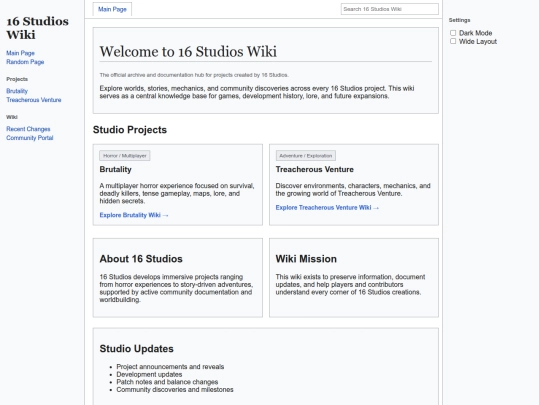Focus the Search 16 Studios Wiki field
Screen dimensions: 540x405
pyautogui.click(x=390, y=9)
